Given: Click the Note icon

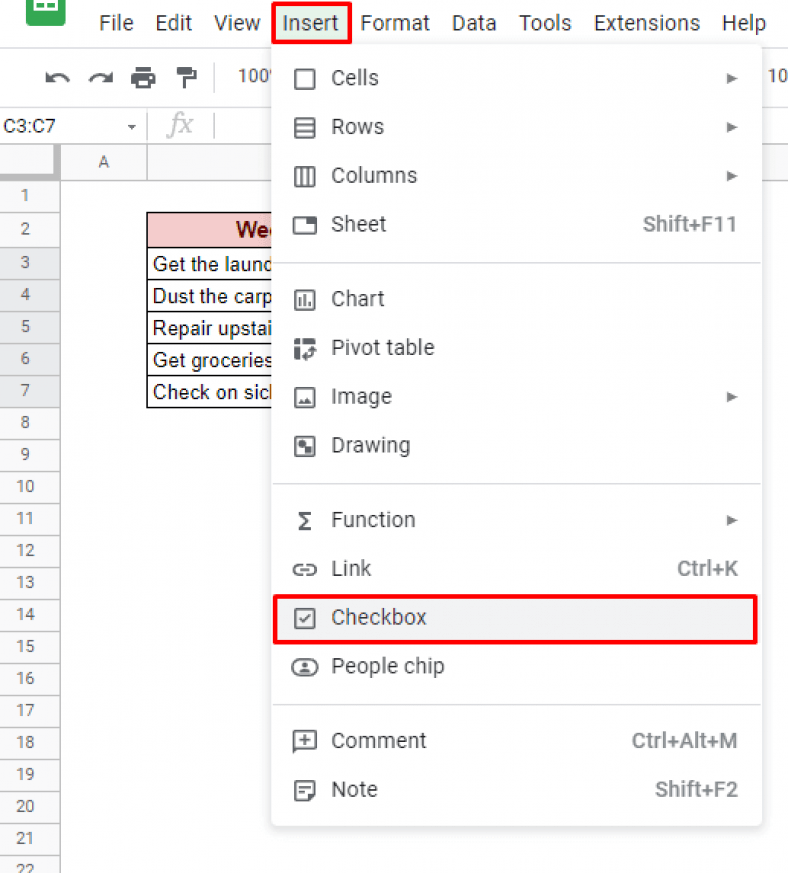Looking at the screenshot, I should point(305,790).
